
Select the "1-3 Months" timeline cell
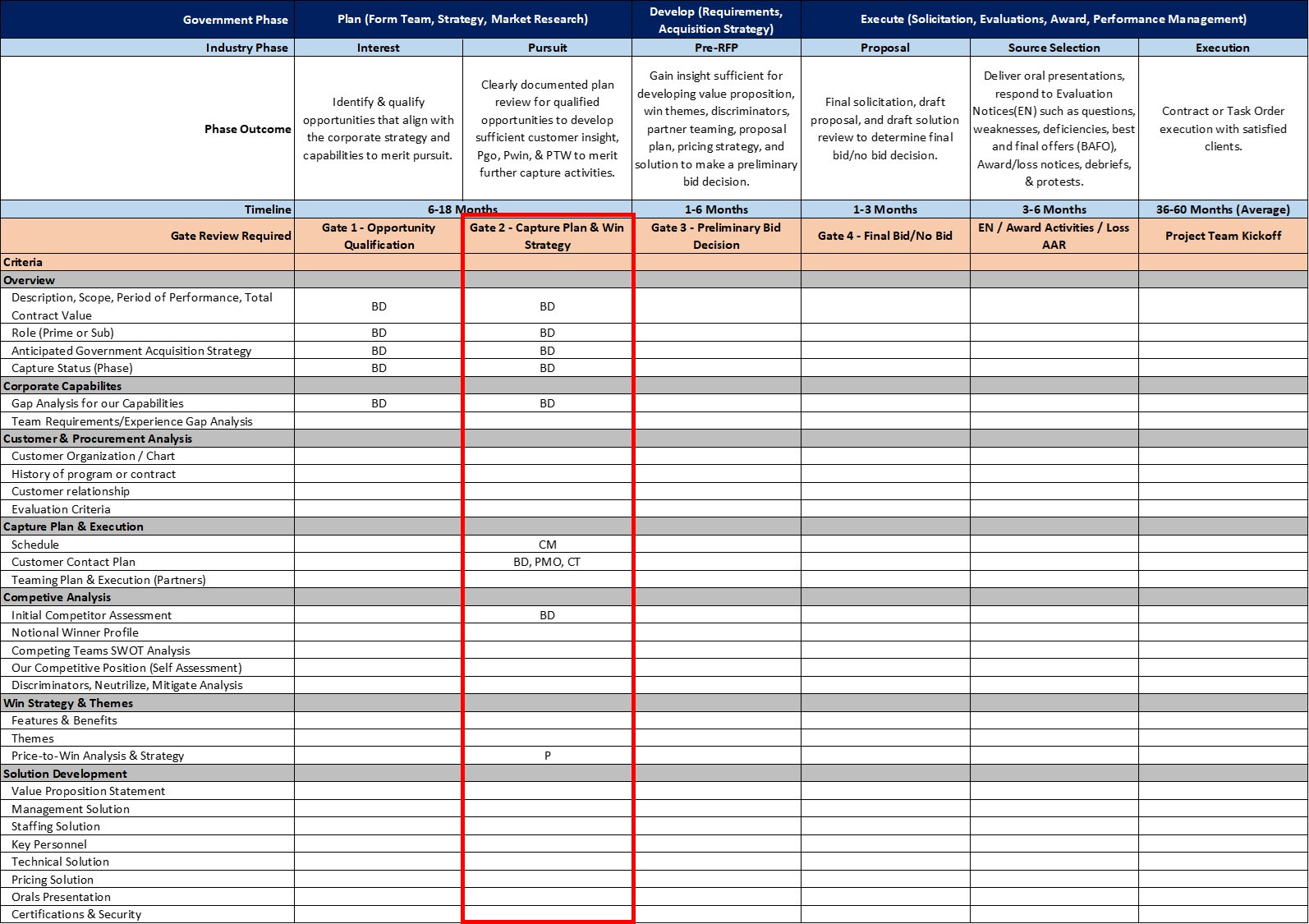(885, 209)
